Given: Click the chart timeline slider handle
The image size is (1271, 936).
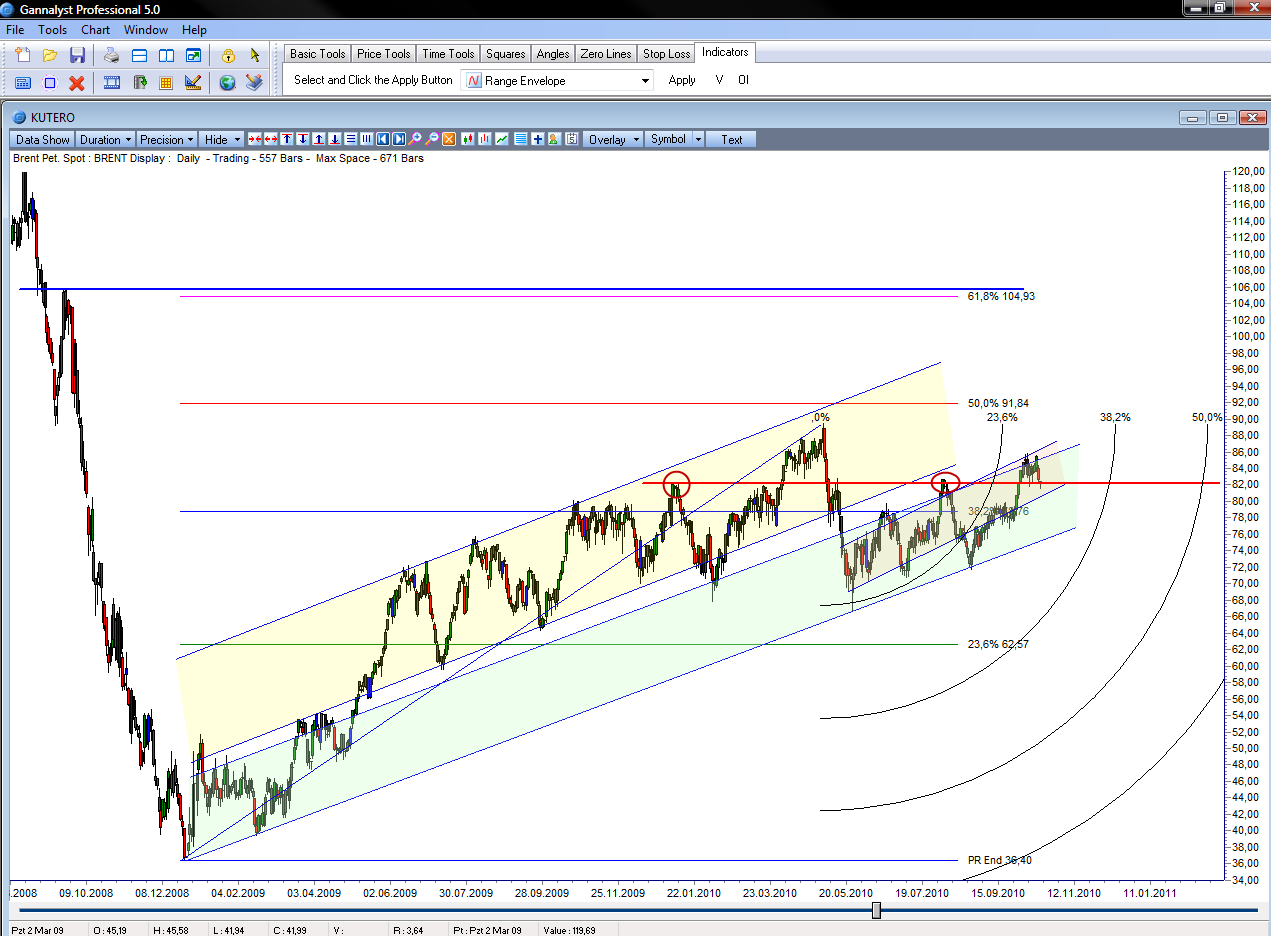Looking at the screenshot, I should [x=876, y=910].
